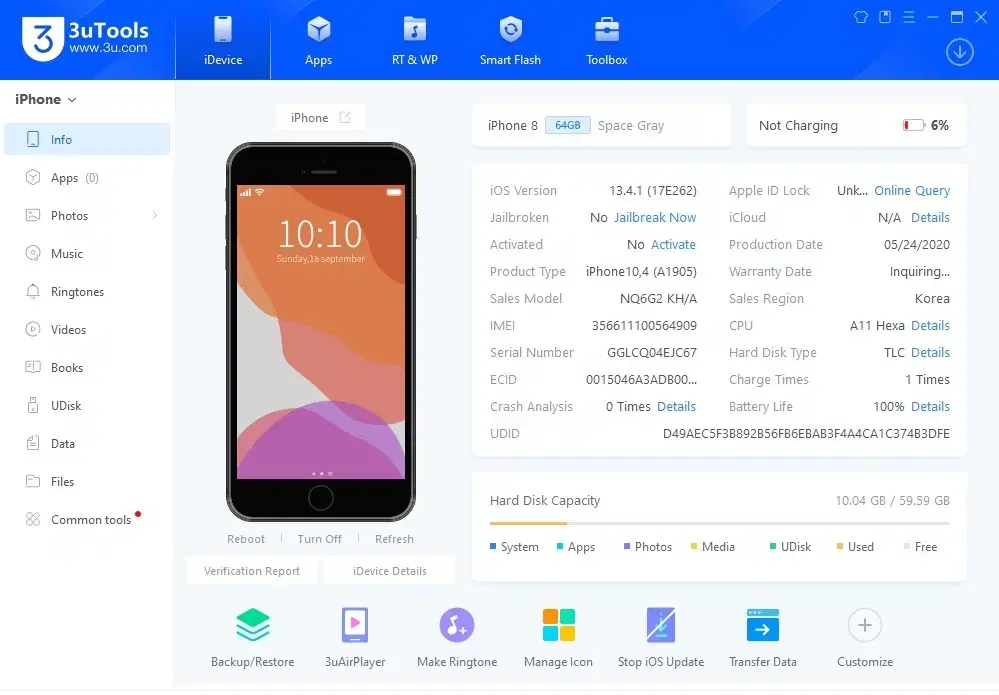Open iDevice Details

tap(390, 571)
